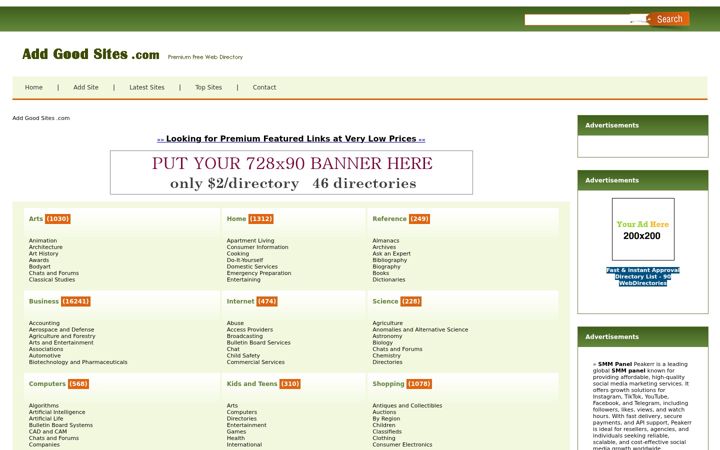Open Add Site in the navigation bar
The width and height of the screenshot is (720, 450).
86,87
